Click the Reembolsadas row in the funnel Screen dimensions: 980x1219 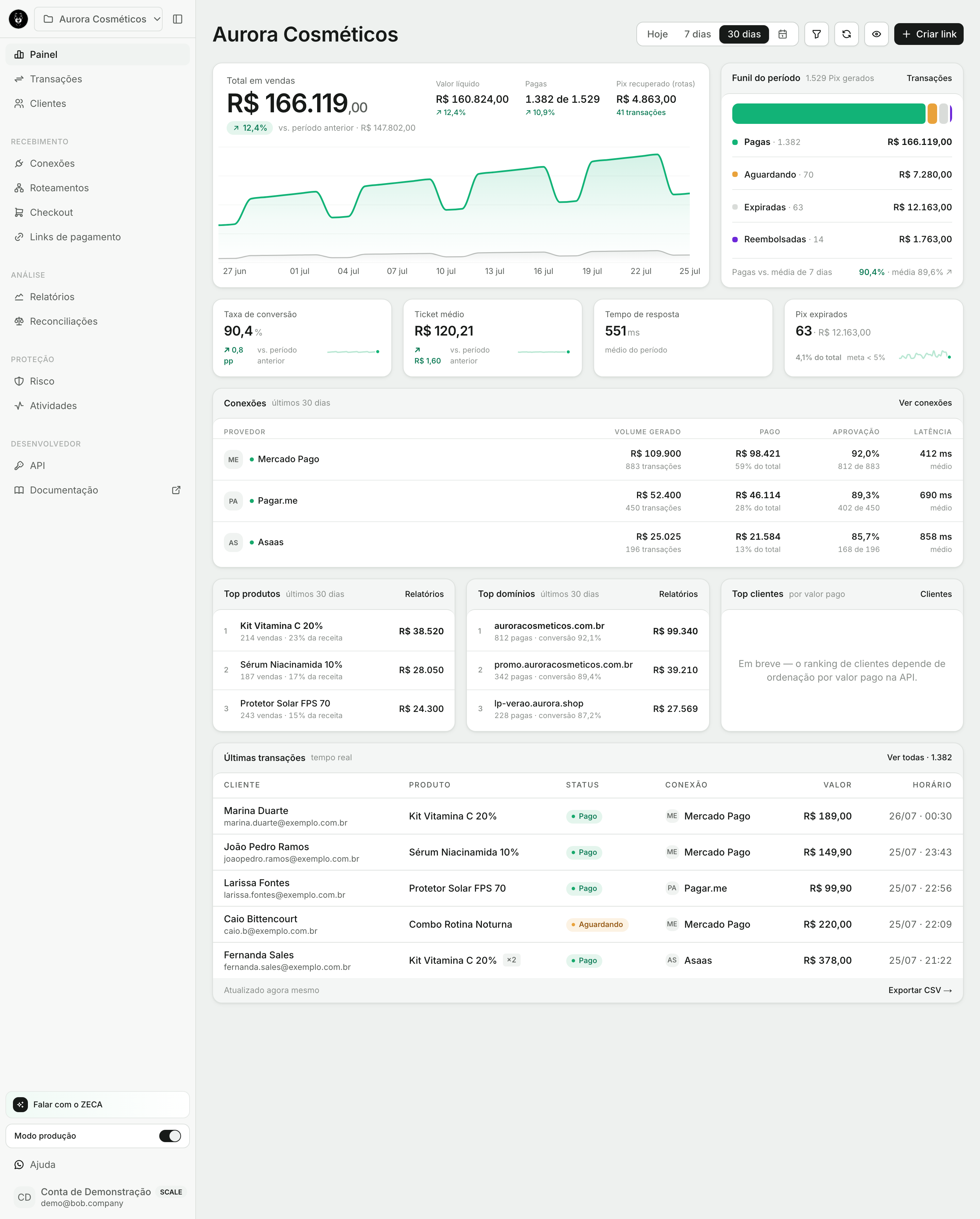(842, 239)
